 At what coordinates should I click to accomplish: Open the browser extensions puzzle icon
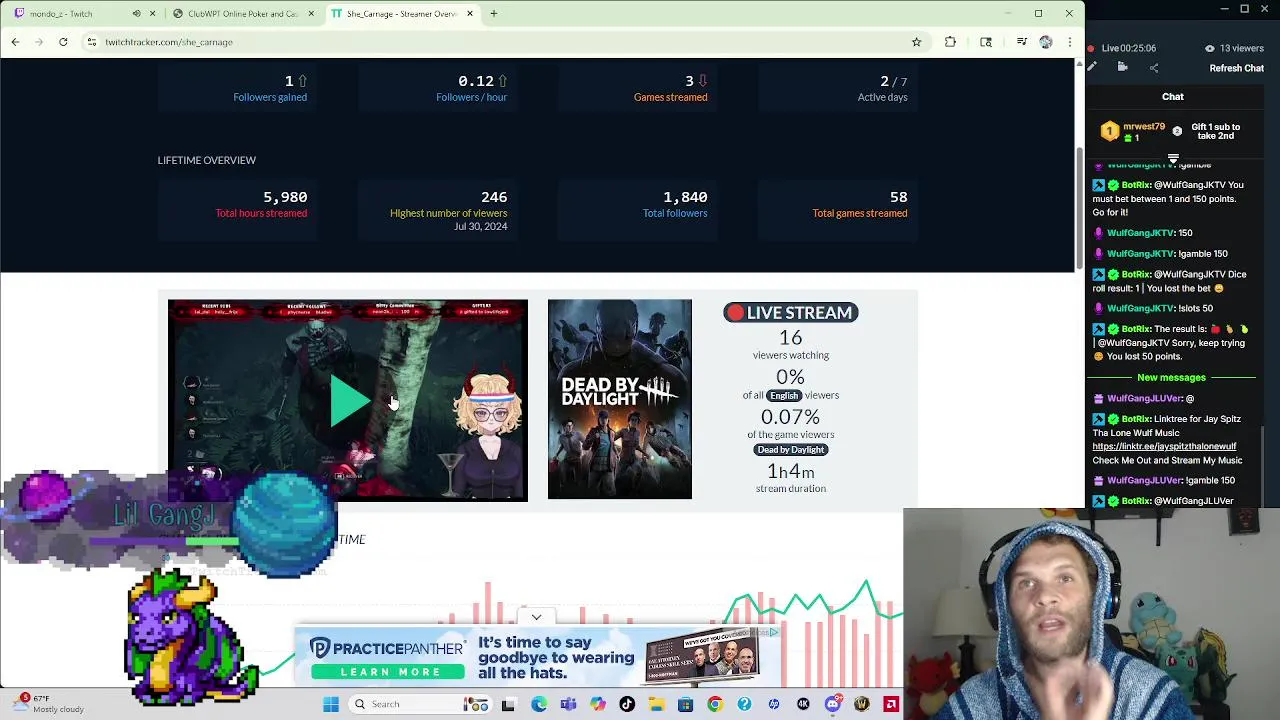tap(950, 42)
